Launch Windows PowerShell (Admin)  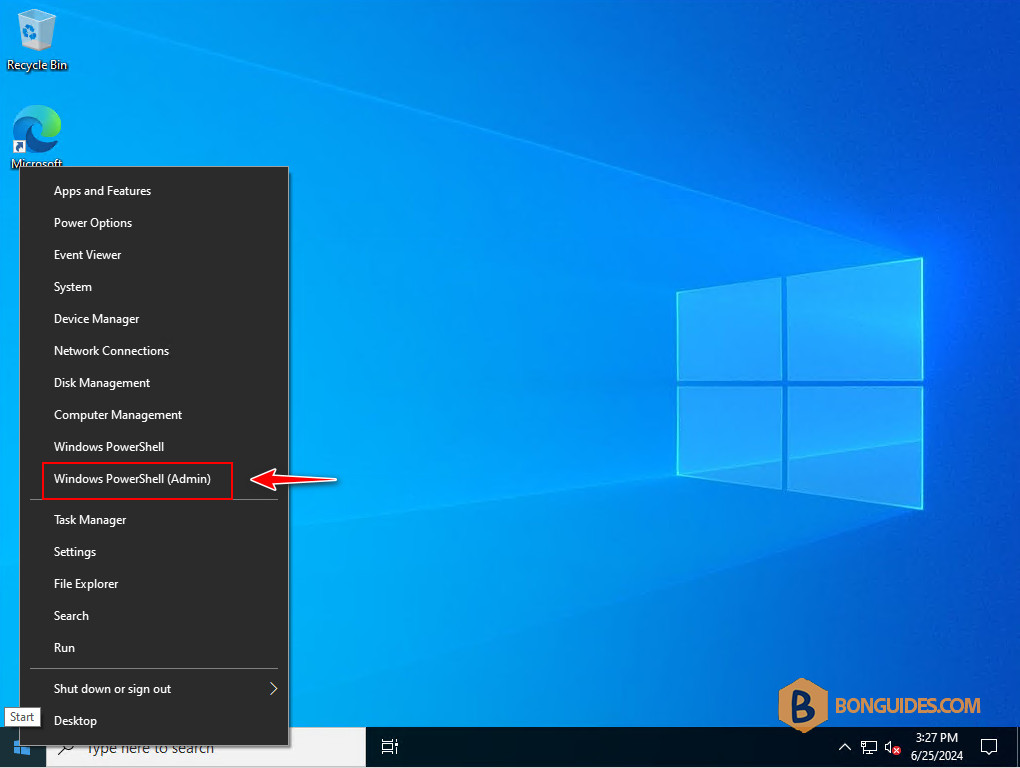tap(155, 479)
